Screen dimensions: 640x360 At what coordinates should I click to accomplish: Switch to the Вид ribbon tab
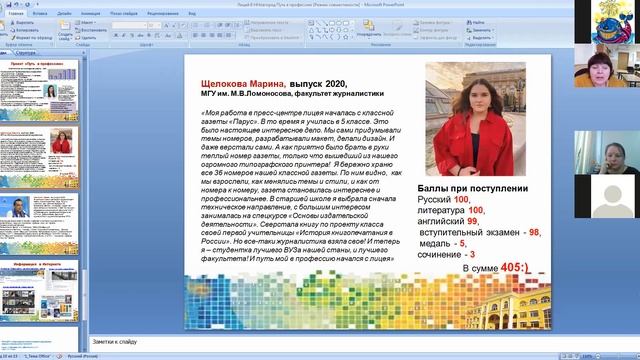192,13
